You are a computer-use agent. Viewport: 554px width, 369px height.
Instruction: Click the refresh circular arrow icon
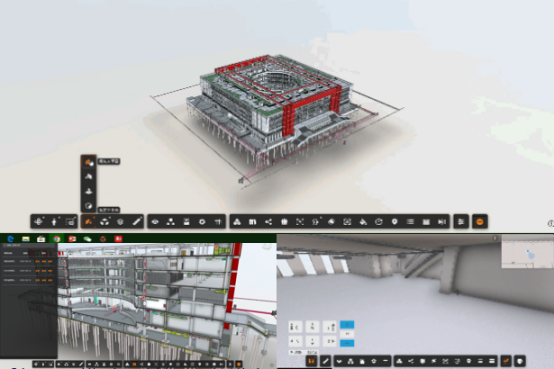379,222
